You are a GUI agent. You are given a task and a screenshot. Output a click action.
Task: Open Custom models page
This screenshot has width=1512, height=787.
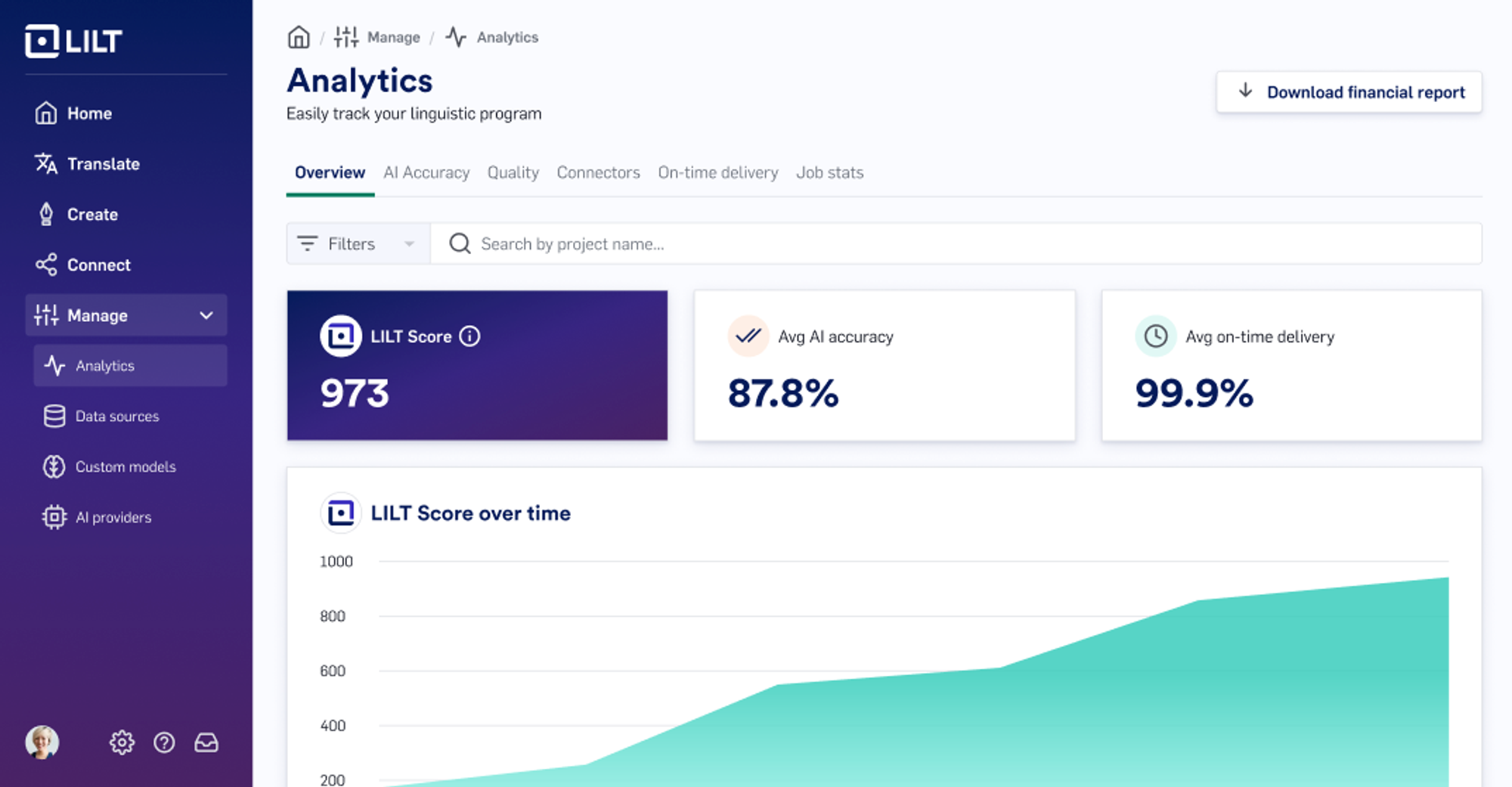(130, 467)
